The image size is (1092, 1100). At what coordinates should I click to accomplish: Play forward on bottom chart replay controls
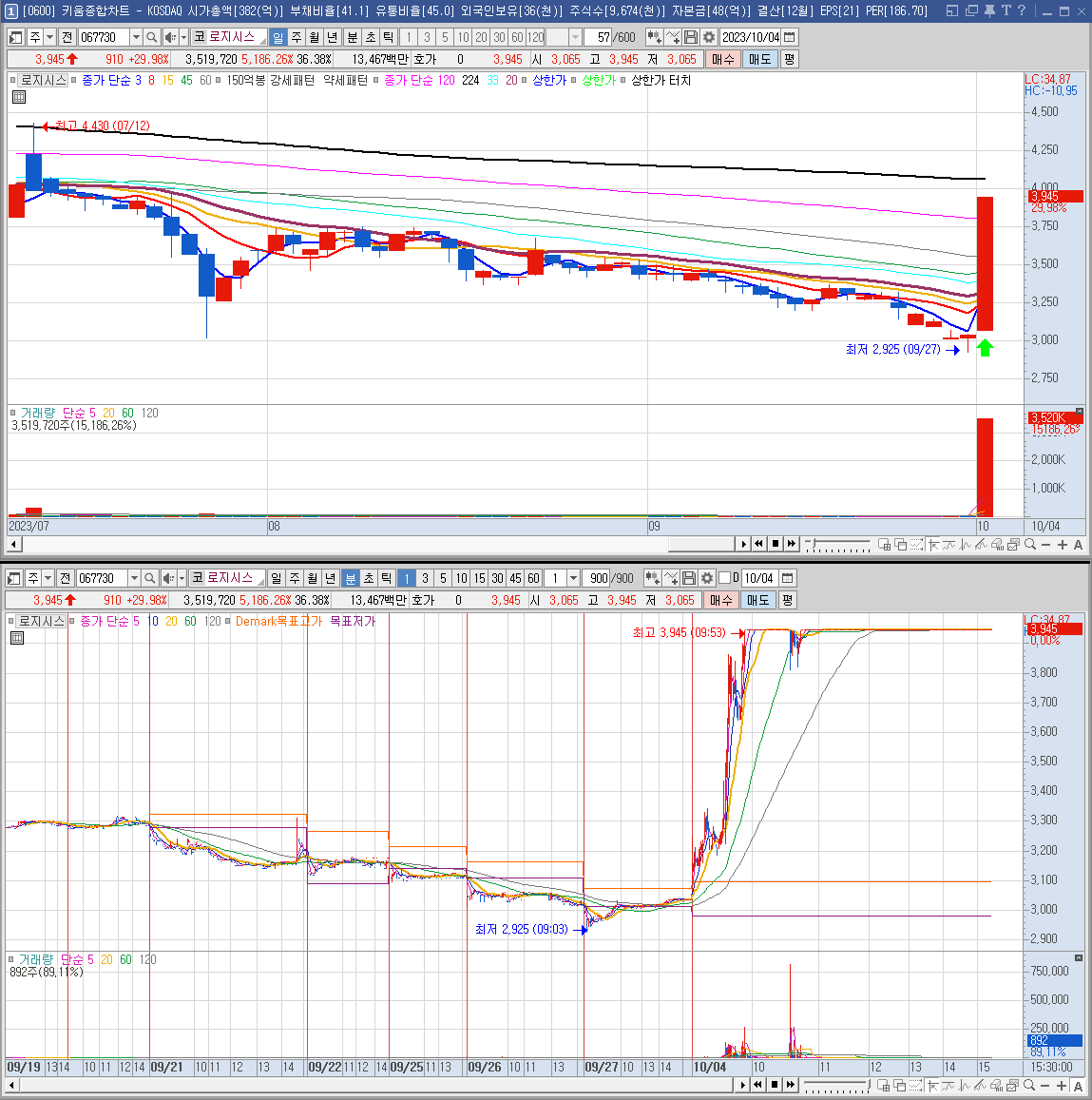pyautogui.click(x=742, y=1085)
